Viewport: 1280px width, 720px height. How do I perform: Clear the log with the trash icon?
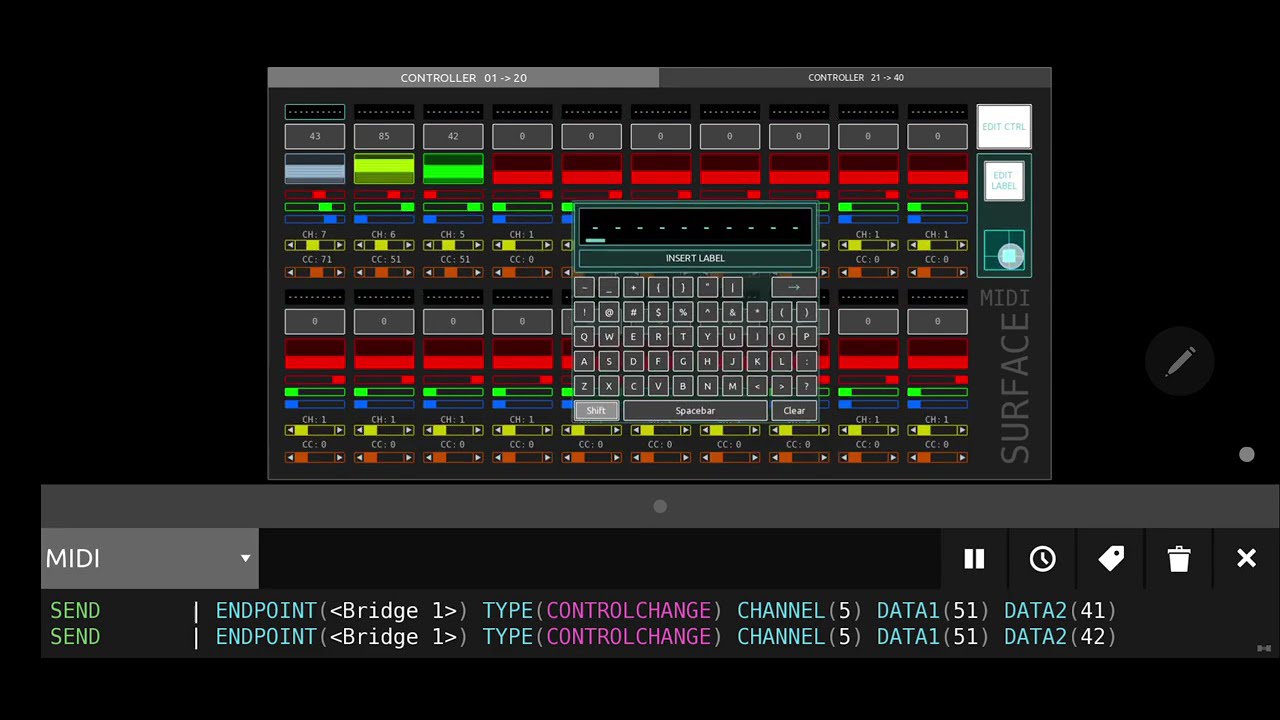pos(1179,559)
